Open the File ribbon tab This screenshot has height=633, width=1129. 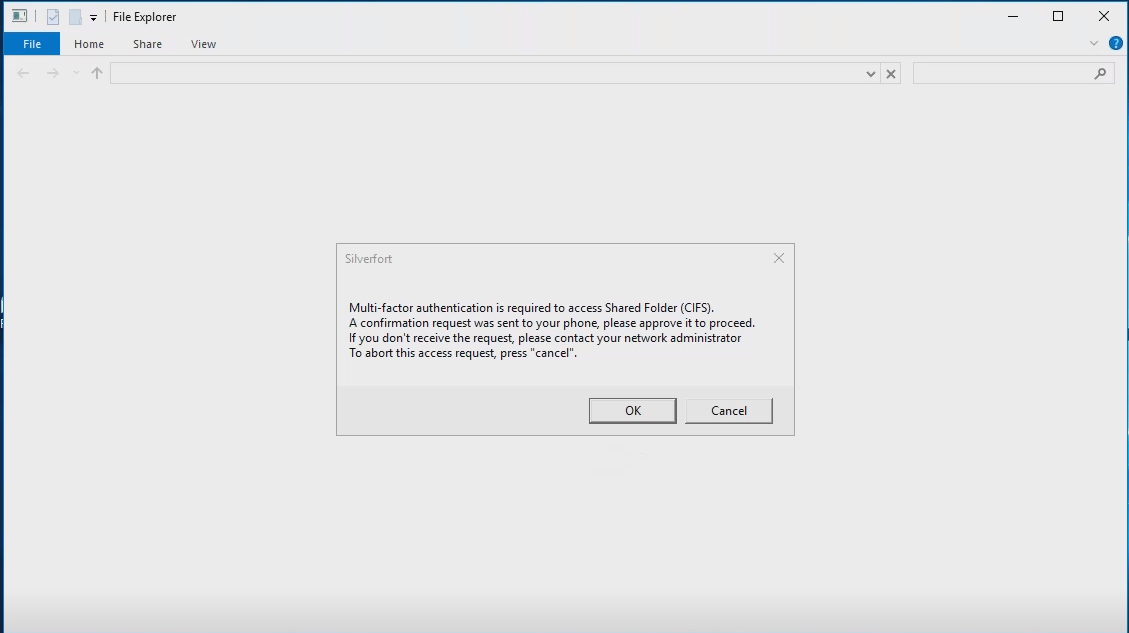pos(32,44)
